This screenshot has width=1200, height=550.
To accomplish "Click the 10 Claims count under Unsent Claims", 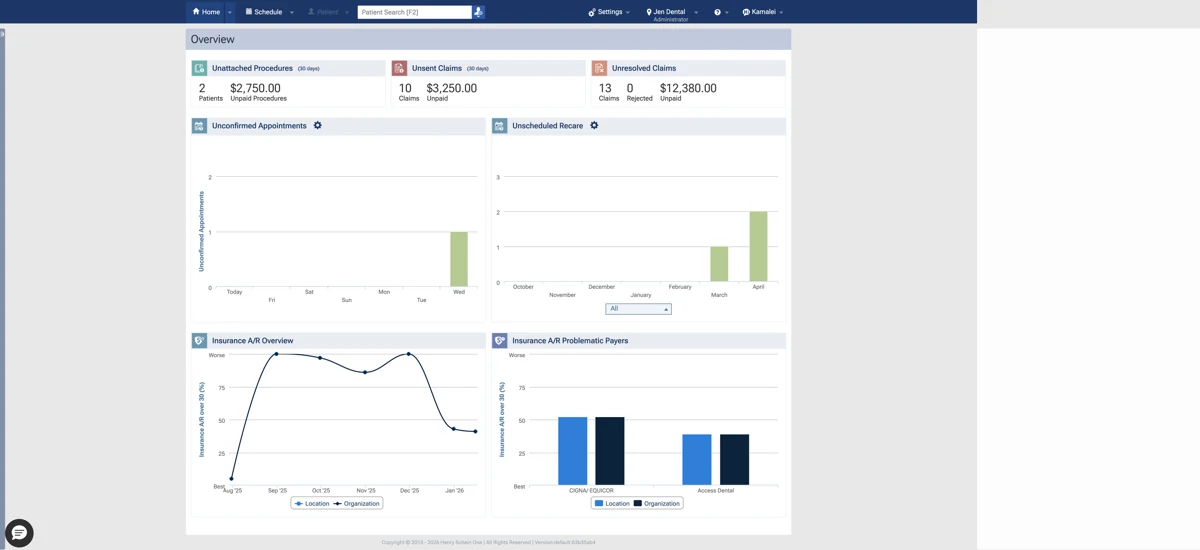I will point(405,88).
